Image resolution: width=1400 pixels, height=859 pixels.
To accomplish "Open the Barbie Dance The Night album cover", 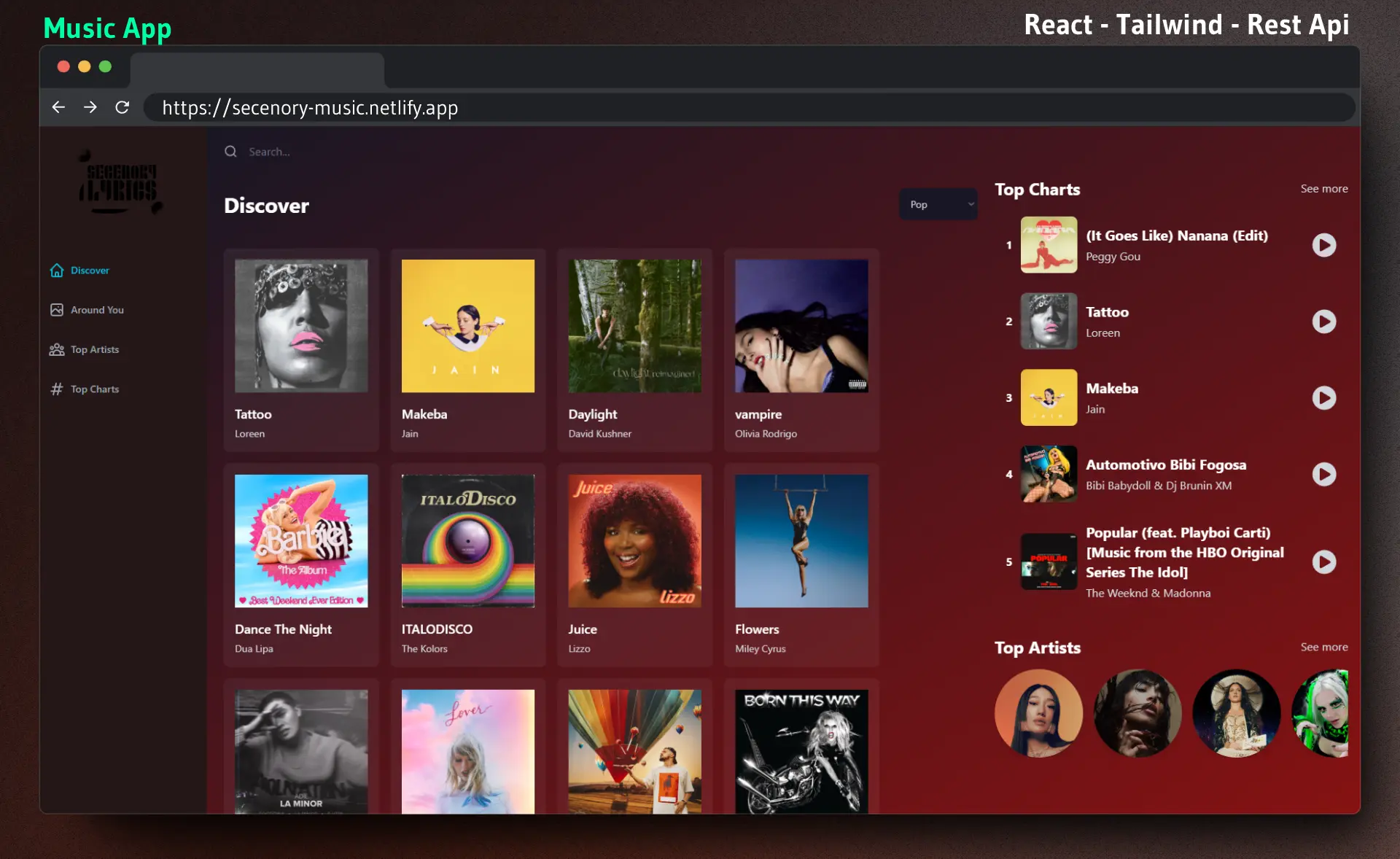I will click(x=301, y=541).
